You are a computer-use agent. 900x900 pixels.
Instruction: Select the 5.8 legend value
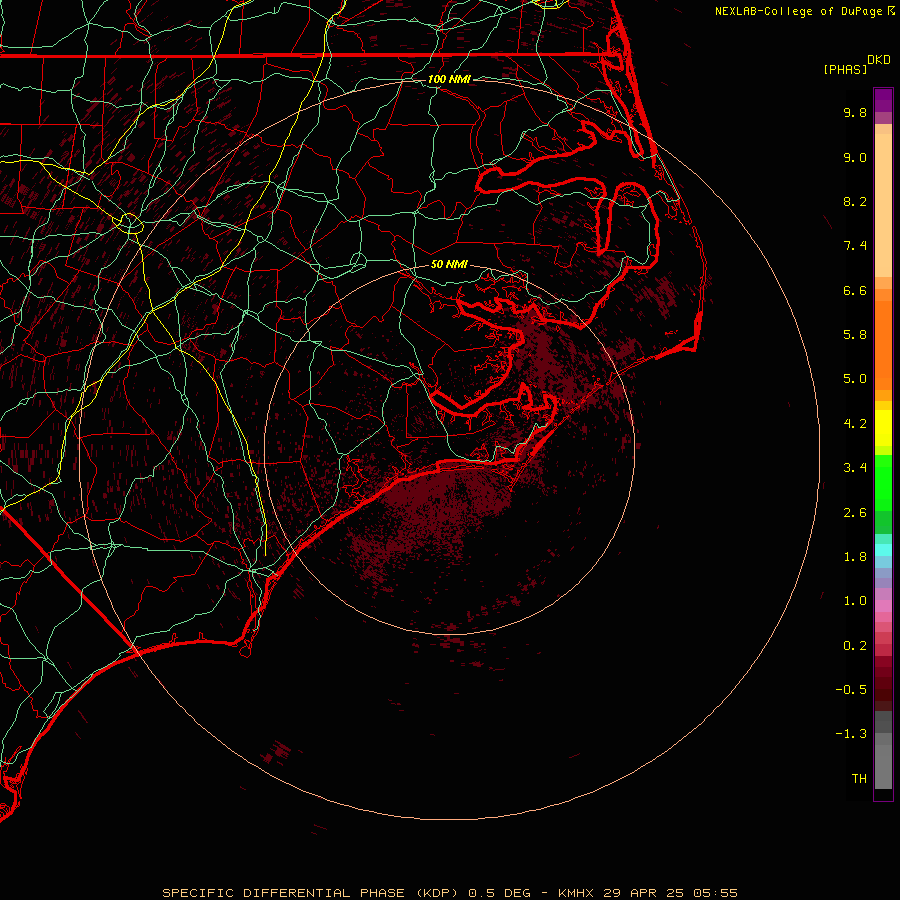point(855,335)
